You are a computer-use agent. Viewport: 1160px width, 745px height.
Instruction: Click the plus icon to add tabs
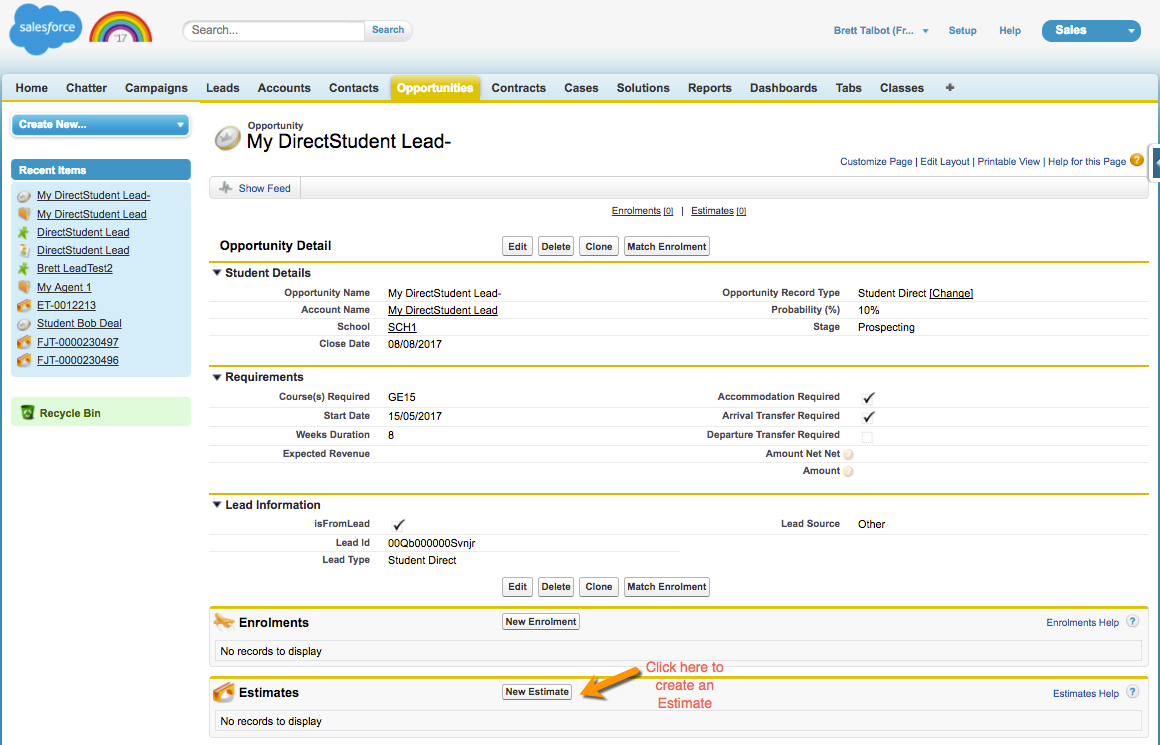(949, 87)
